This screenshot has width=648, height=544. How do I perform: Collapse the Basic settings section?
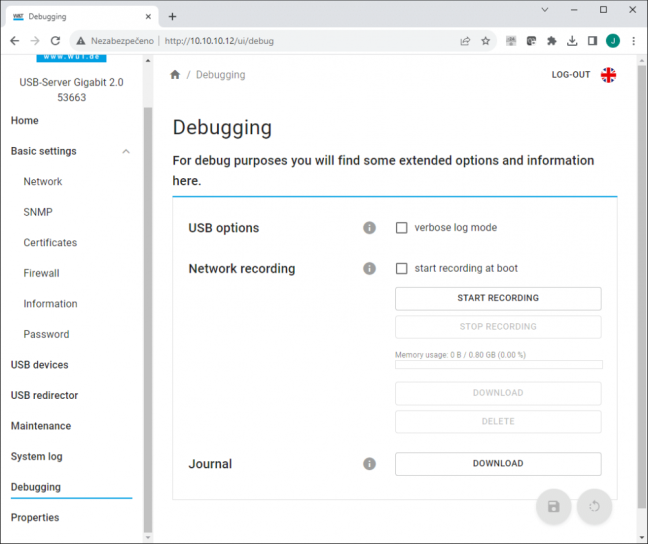[x=126, y=151]
